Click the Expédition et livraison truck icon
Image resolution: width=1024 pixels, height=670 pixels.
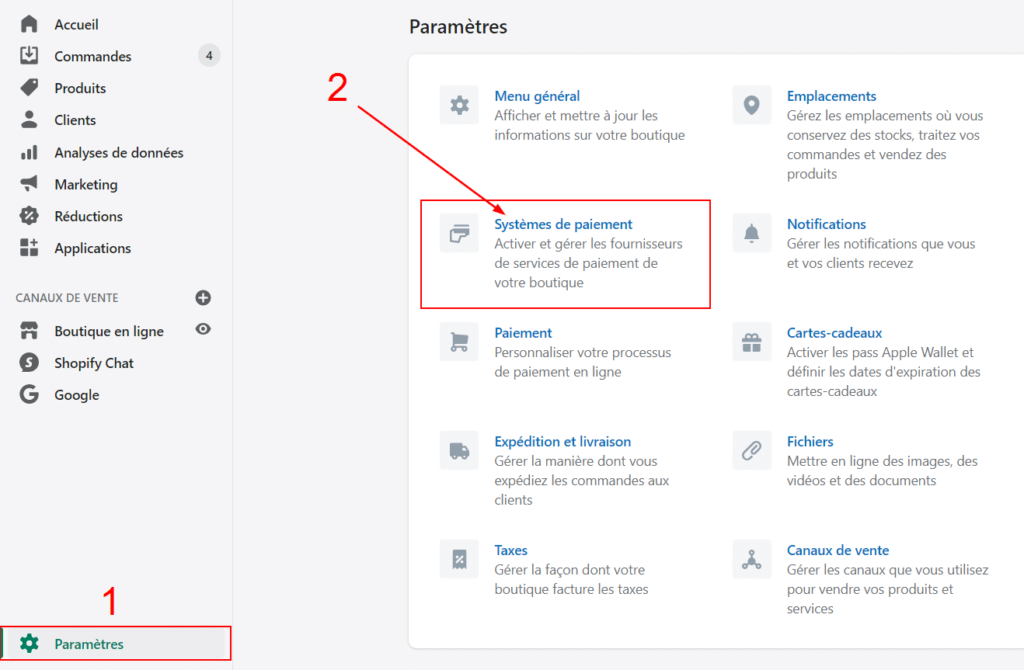pyautogui.click(x=459, y=451)
